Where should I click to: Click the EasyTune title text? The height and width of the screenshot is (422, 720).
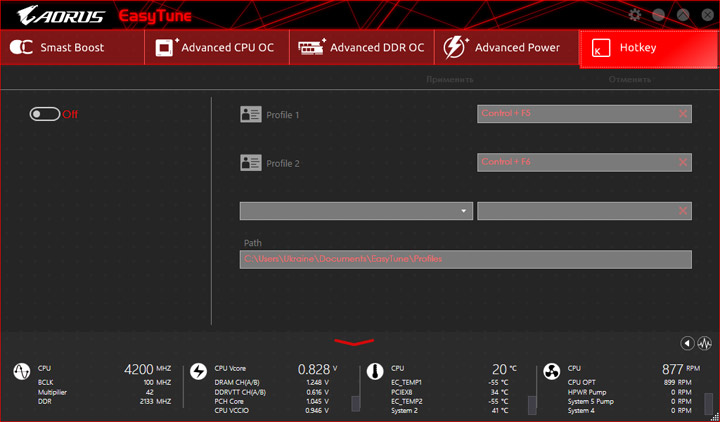[x=155, y=17]
